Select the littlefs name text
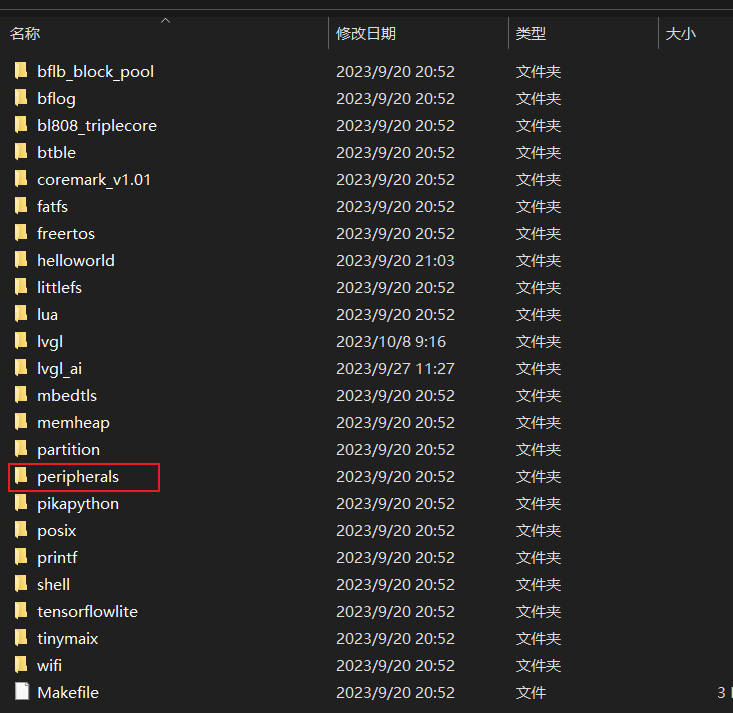The image size is (733, 713). pos(59,288)
